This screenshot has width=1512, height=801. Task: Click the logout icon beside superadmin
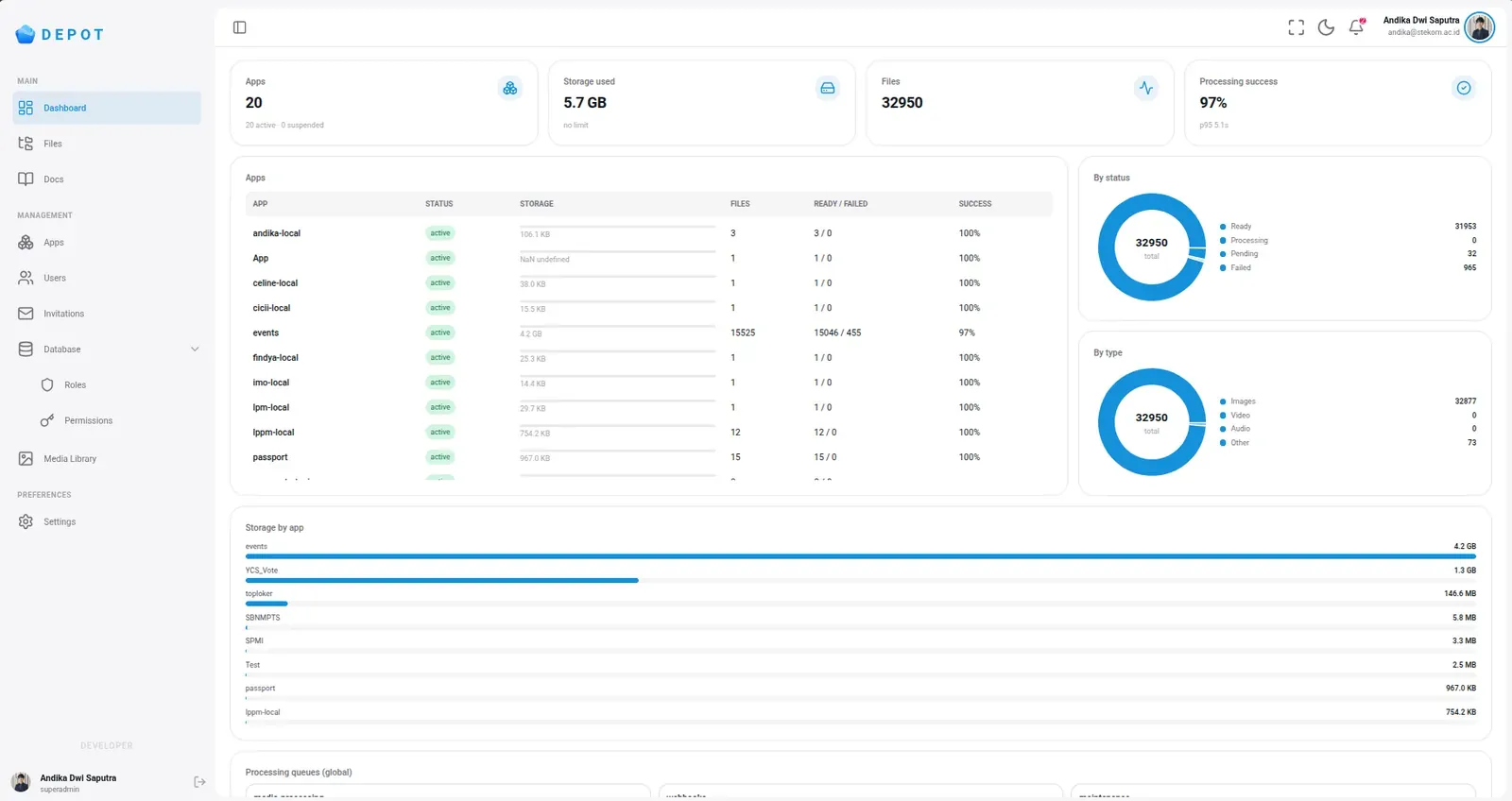click(x=199, y=782)
